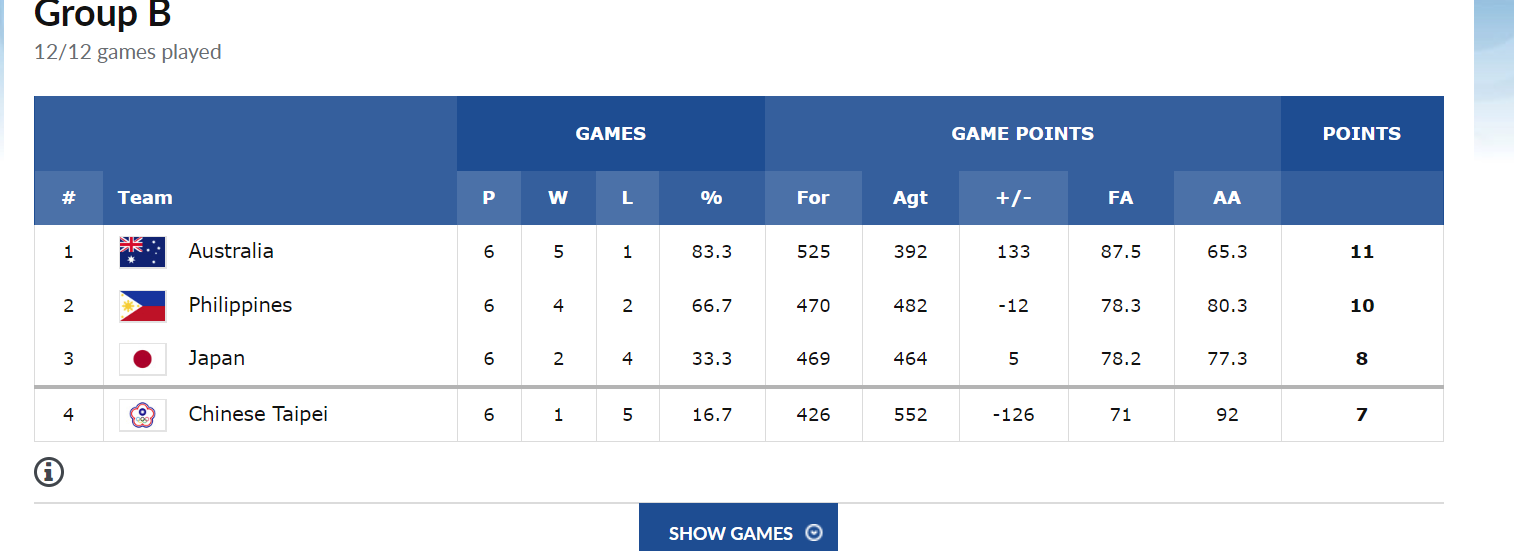The width and height of the screenshot is (1514, 551).
Task: Click the Team column header
Action: (145, 198)
